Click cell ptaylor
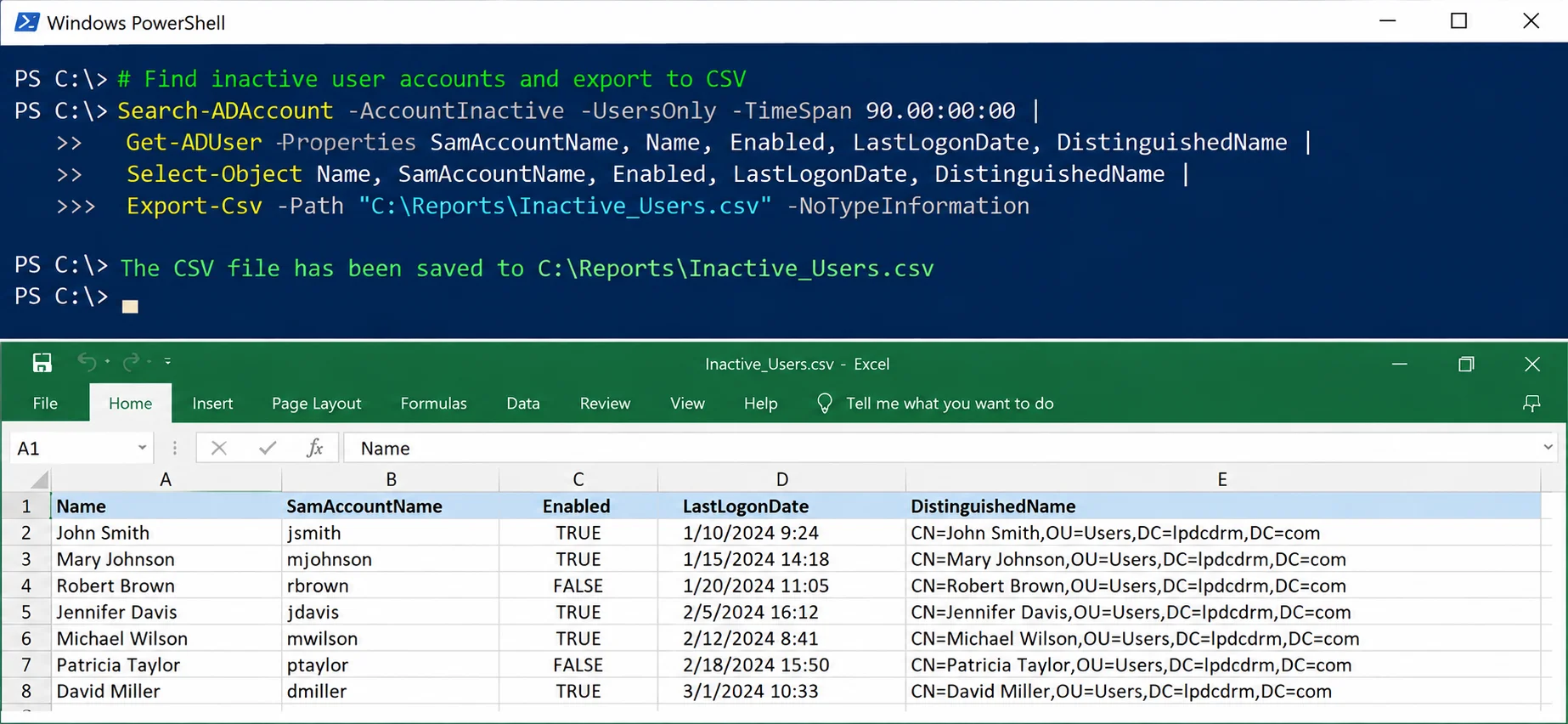The image size is (1568, 724). [391, 665]
